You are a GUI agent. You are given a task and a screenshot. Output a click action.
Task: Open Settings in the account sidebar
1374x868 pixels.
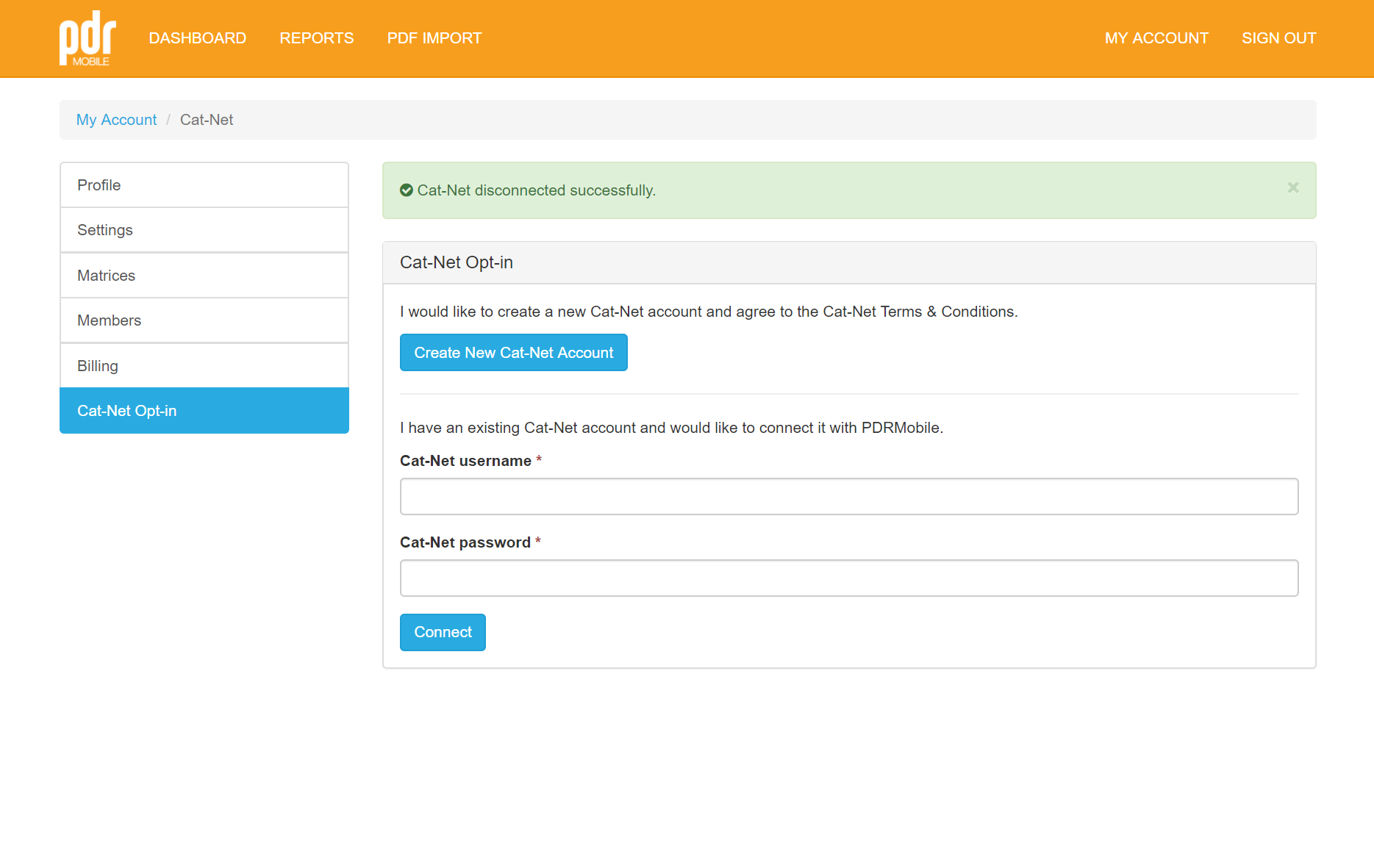coord(204,230)
